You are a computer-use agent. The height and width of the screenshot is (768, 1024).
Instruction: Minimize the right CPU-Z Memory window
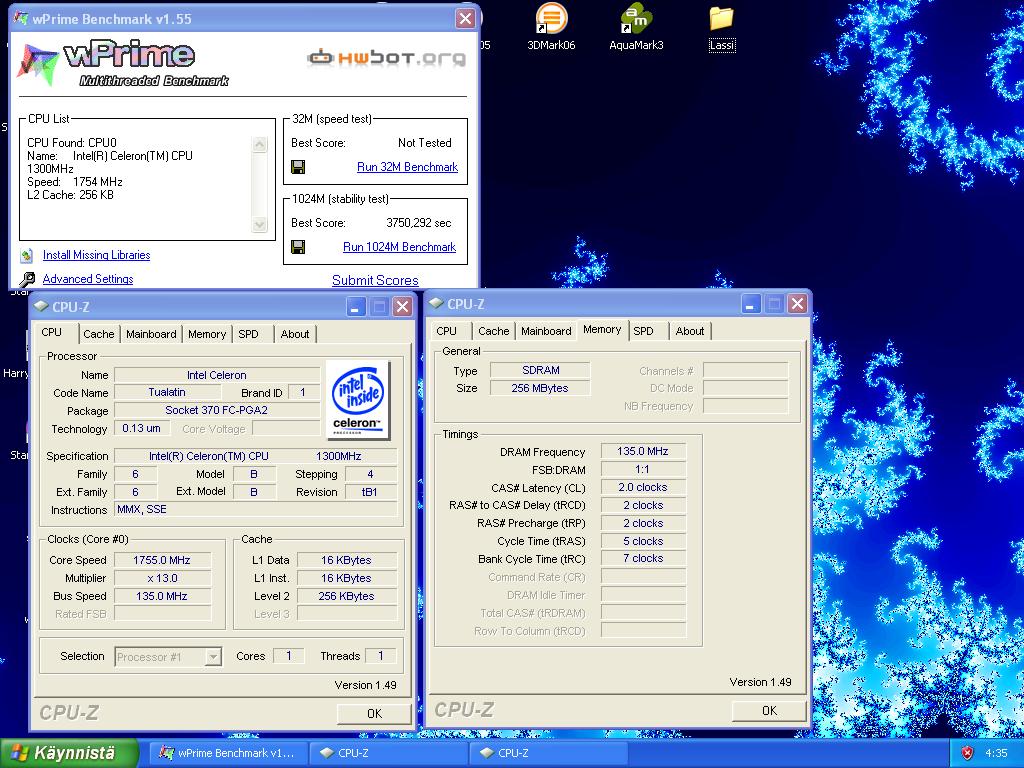[751, 304]
